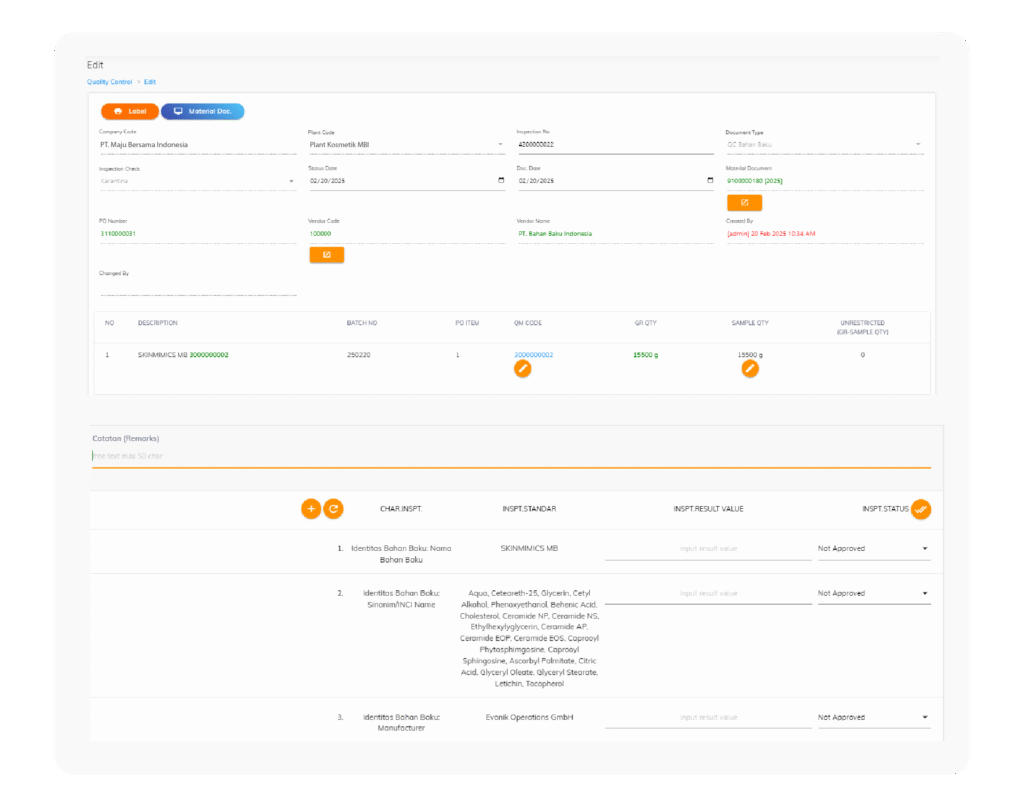Click the edit icon under Vendor Code
Screen dimensions: 1024x802
[327, 255]
